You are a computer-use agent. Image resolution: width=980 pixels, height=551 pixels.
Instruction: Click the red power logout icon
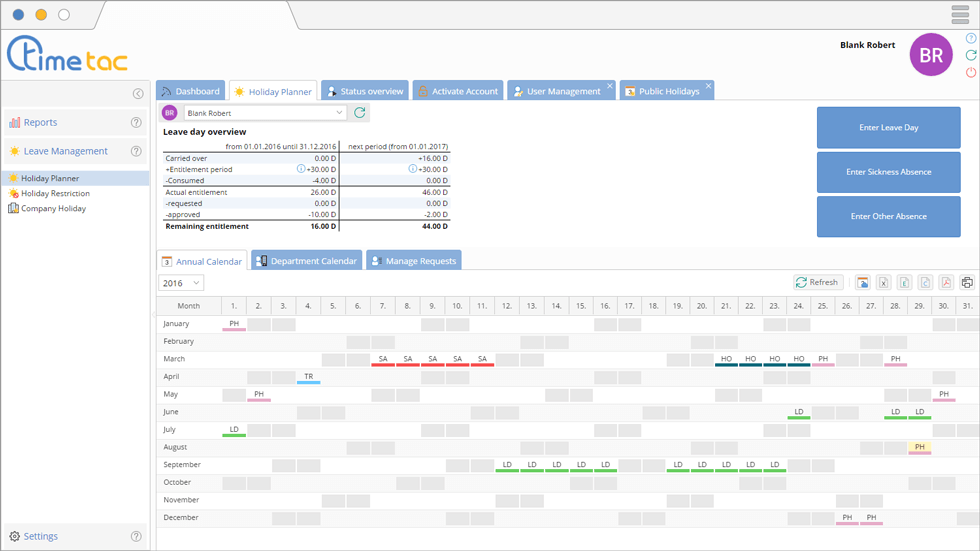(971, 73)
